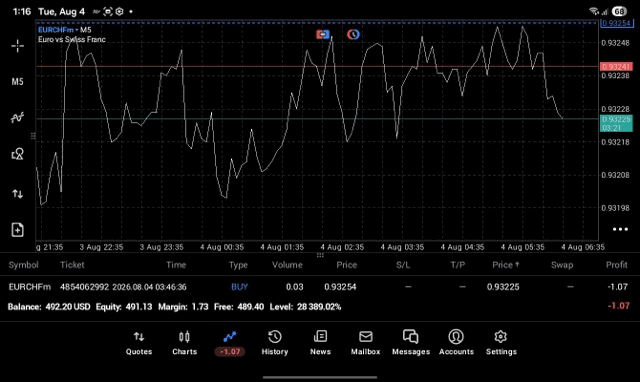640x382 pixels.
Task: Tap the new order document icon
Action: (x=17, y=230)
